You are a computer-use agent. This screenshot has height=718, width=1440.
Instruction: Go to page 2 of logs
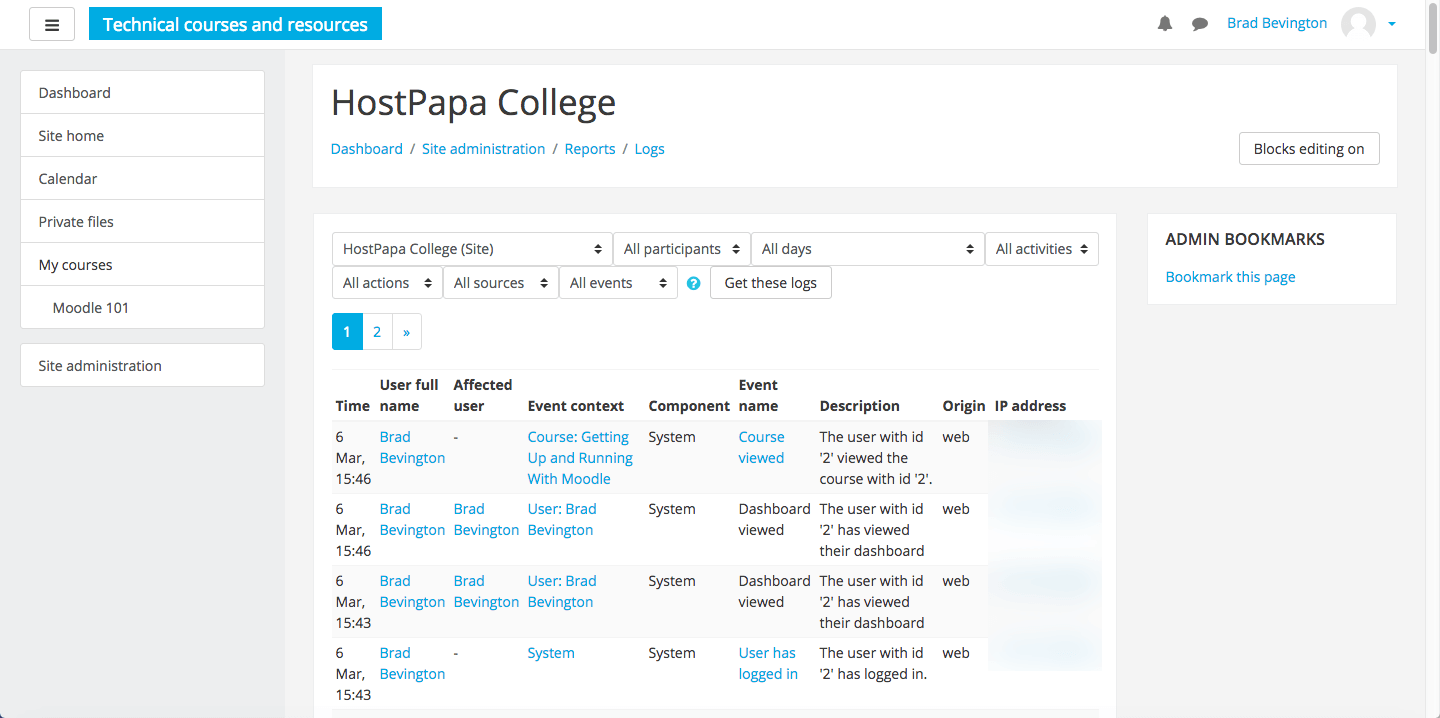(x=377, y=332)
